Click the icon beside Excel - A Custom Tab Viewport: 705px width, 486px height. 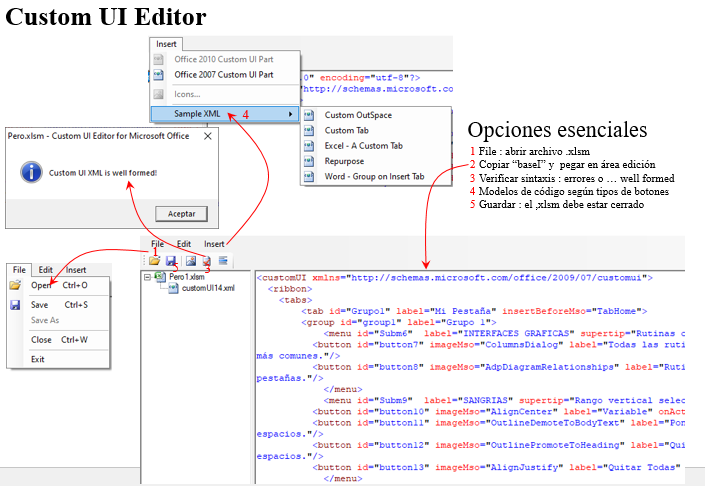click(309, 146)
